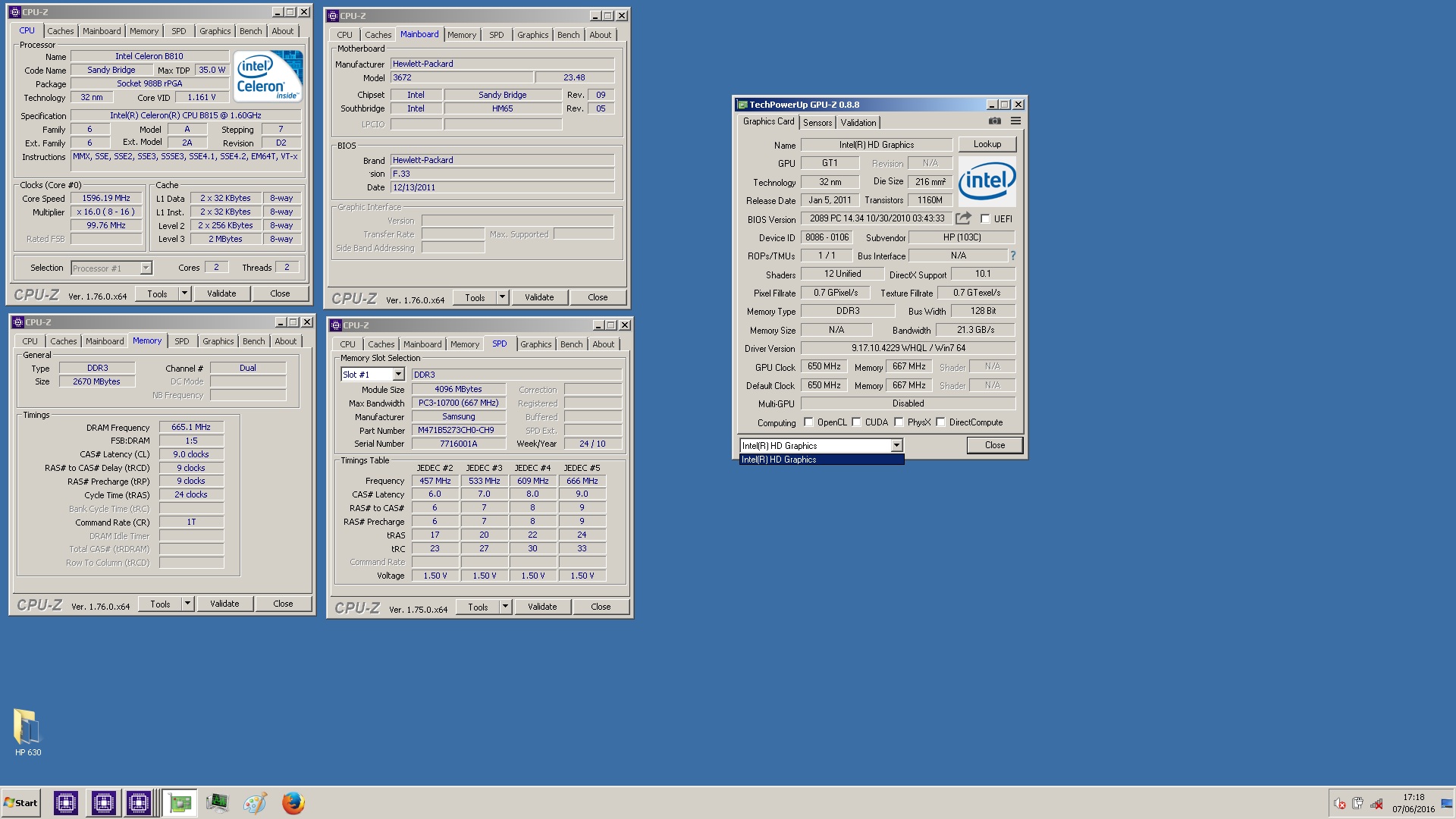Screen dimensions: 1456x819
Task: Click the Specification field in CPU-Z
Action: (x=186, y=115)
